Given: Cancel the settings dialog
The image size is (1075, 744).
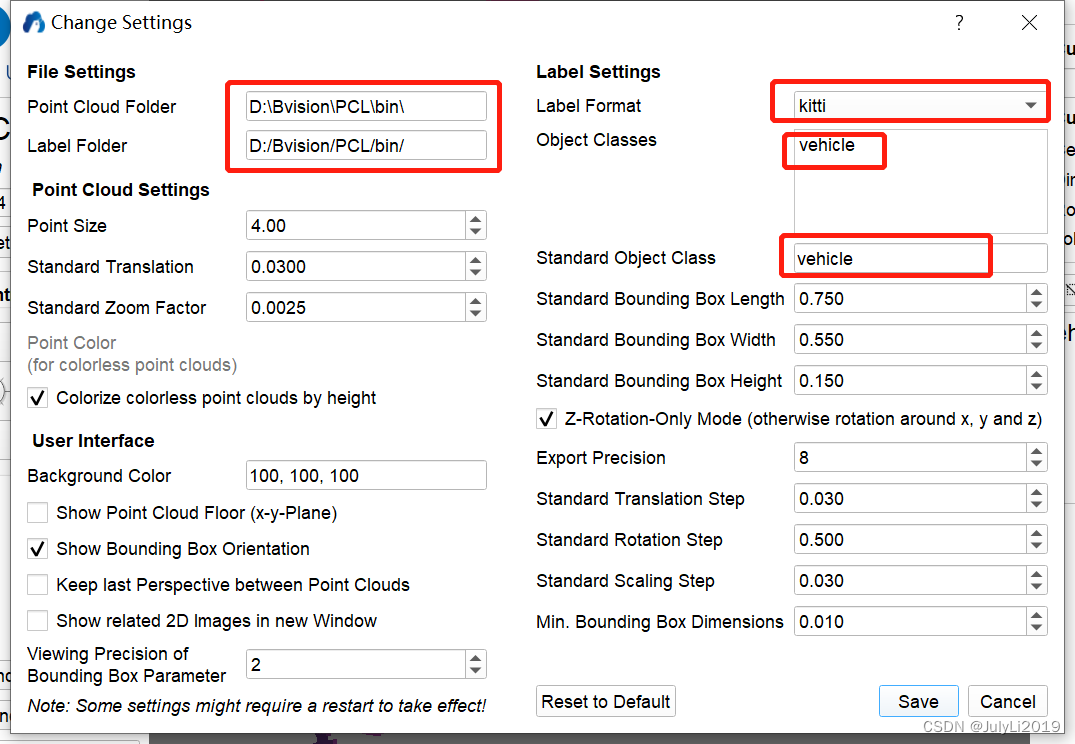Looking at the screenshot, I should 1007,701.
